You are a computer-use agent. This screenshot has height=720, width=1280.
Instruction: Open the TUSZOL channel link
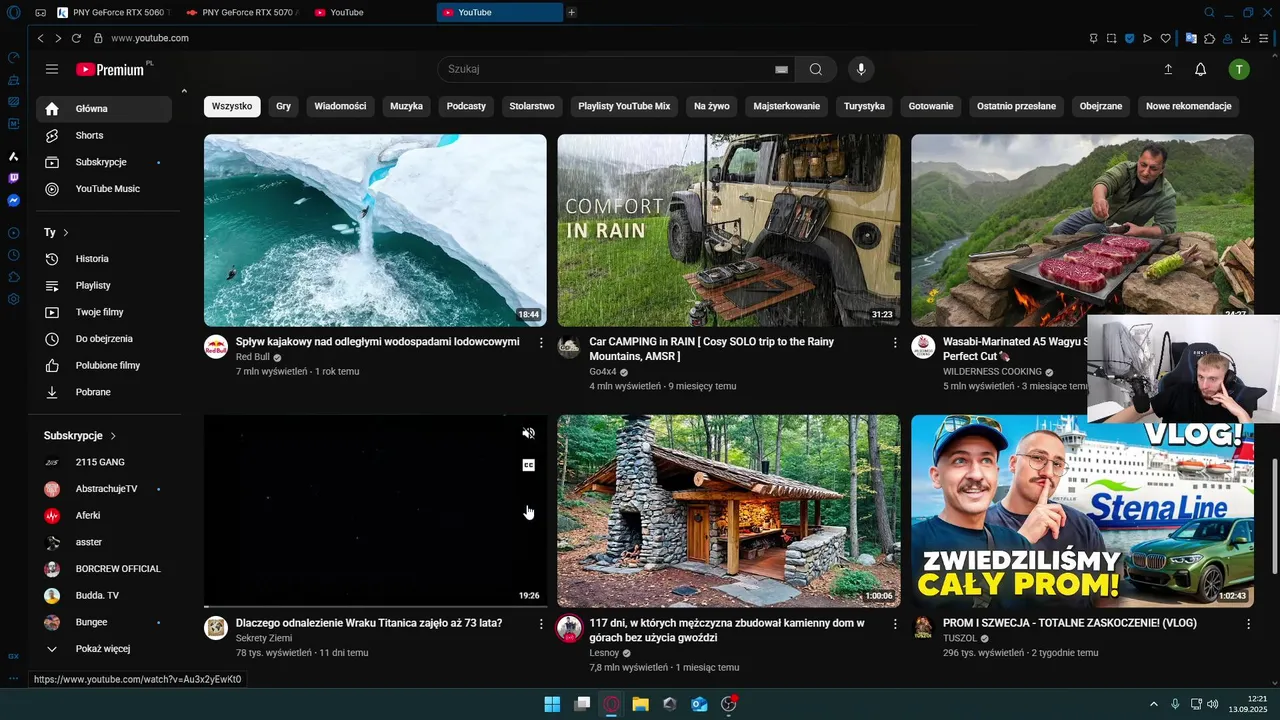(x=960, y=638)
